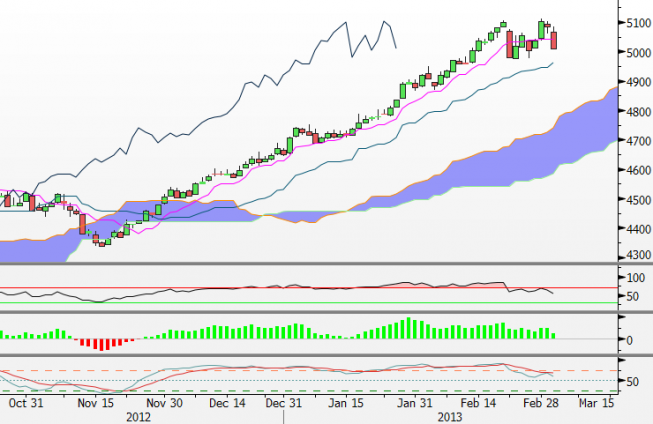Screen dimensions: 653x424
Task: Click the 5000 price axis label
Action: [x=638, y=52]
